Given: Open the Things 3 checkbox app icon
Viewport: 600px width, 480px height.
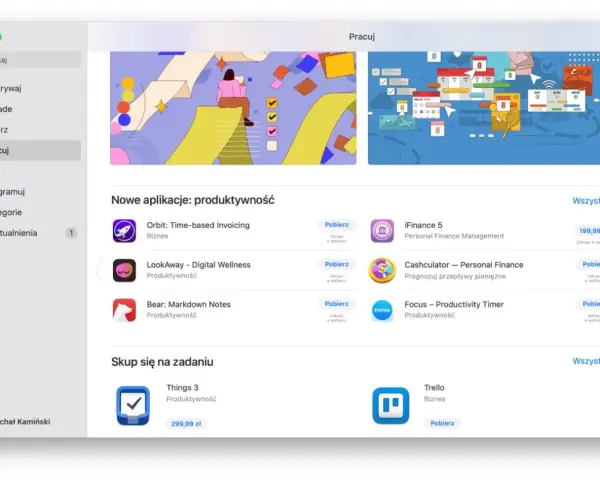Looking at the screenshot, I should point(133,406).
